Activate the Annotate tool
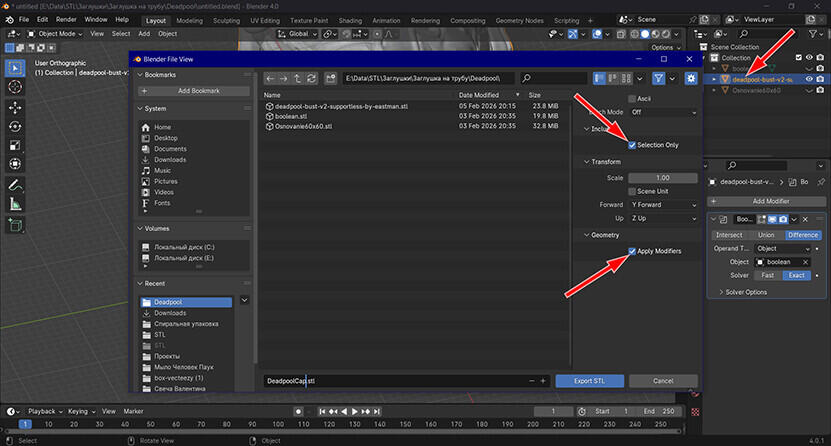This screenshot has height=446, width=831. point(16,185)
